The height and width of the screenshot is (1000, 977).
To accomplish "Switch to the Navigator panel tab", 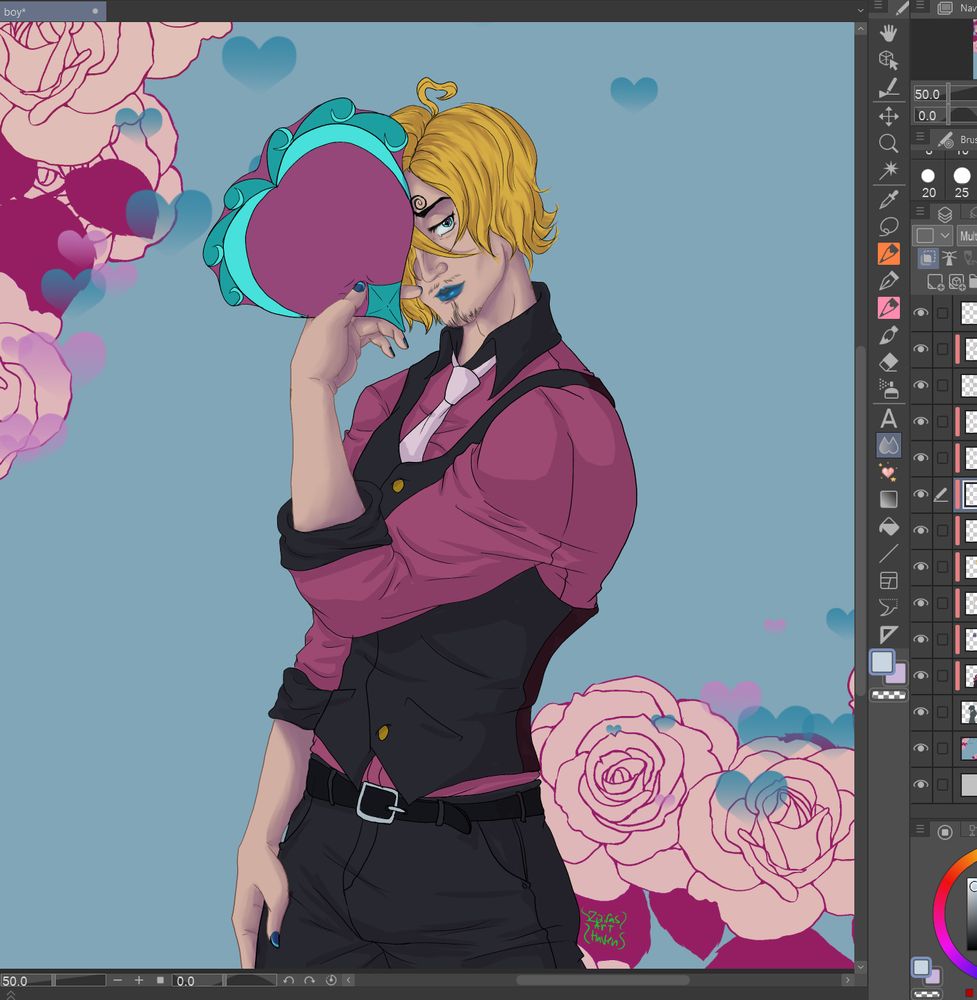I will (x=956, y=8).
